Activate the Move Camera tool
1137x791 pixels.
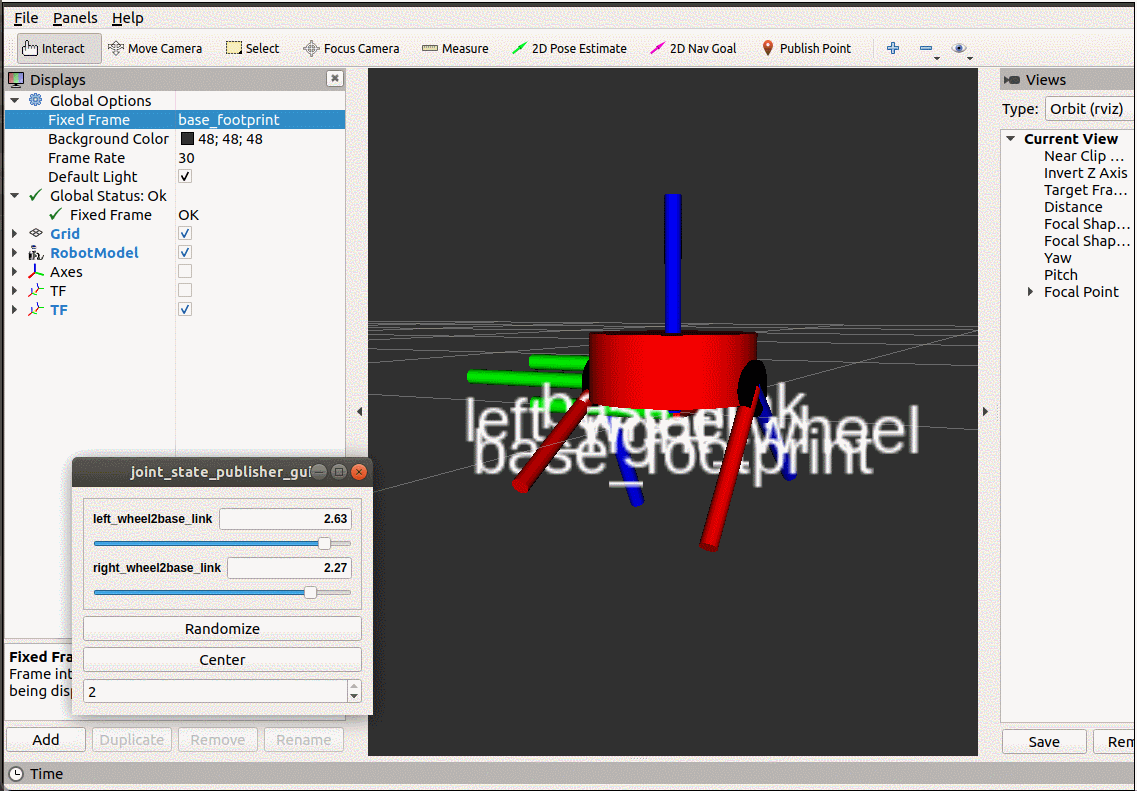coord(155,49)
